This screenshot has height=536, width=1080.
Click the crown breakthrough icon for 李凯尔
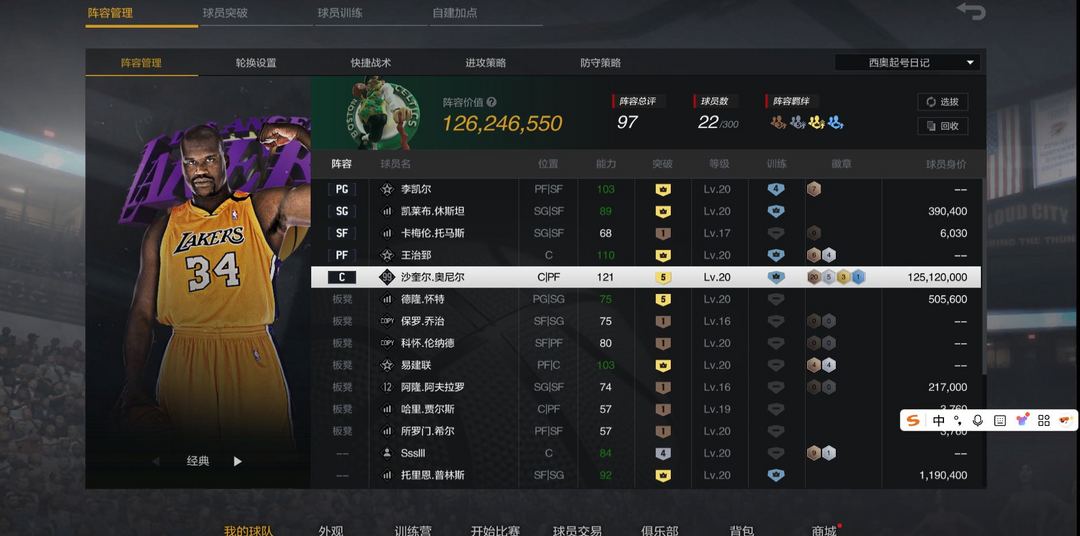(x=663, y=189)
